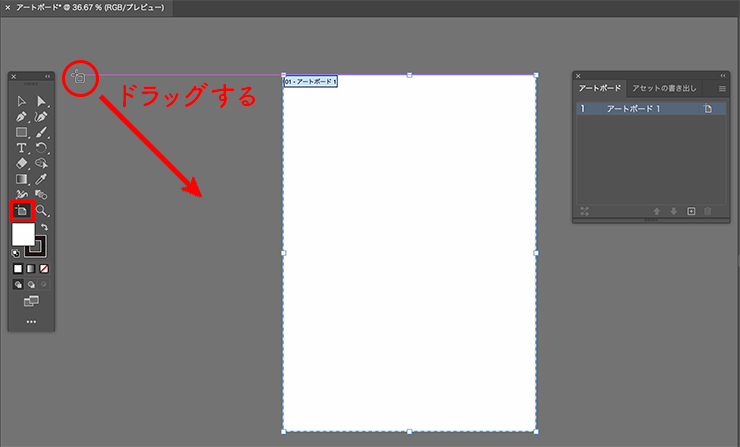Select アートボード 1 row in the list
The height and width of the screenshot is (447, 740).
pyautogui.click(x=640, y=108)
